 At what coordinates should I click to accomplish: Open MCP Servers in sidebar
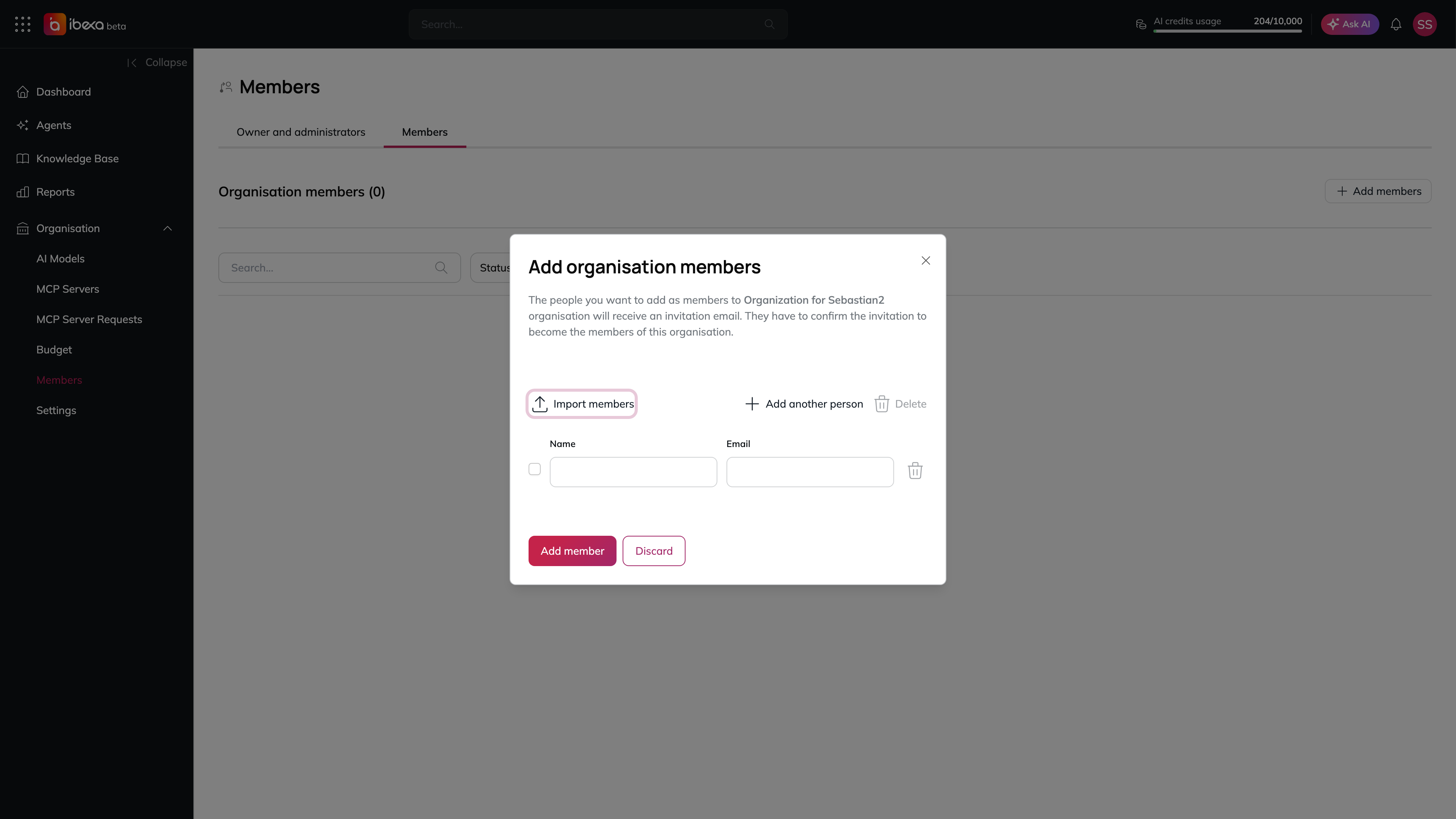coord(68,289)
